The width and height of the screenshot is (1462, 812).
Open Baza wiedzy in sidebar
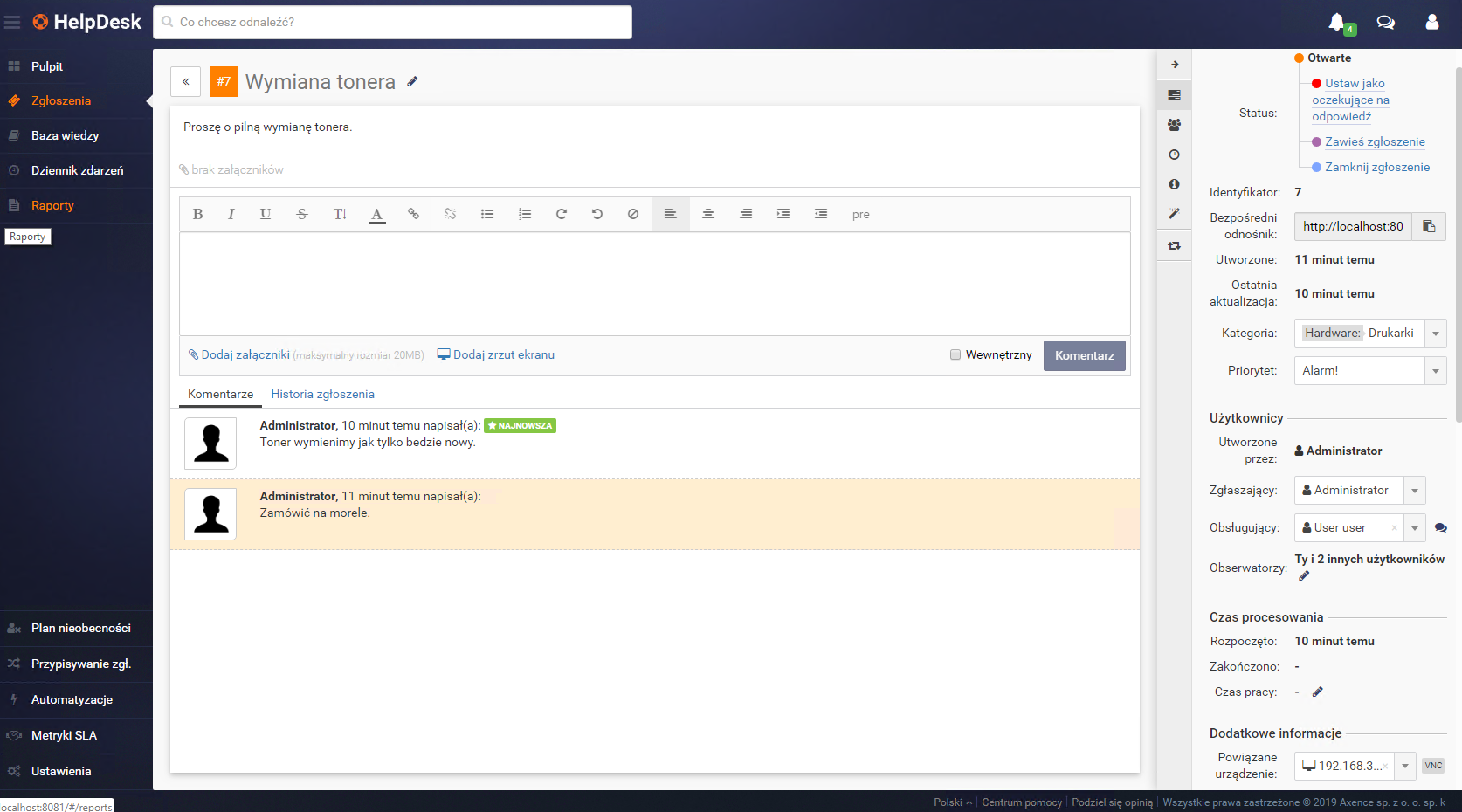coord(65,135)
